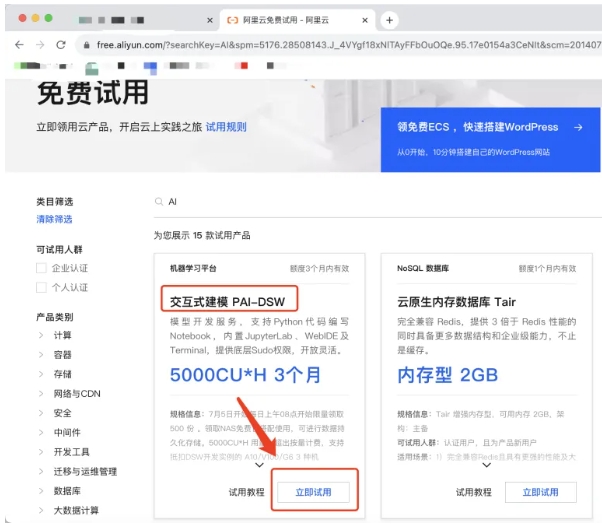Check the 个人认证 checkbox
The image size is (602, 524).
pyautogui.click(x=41, y=287)
